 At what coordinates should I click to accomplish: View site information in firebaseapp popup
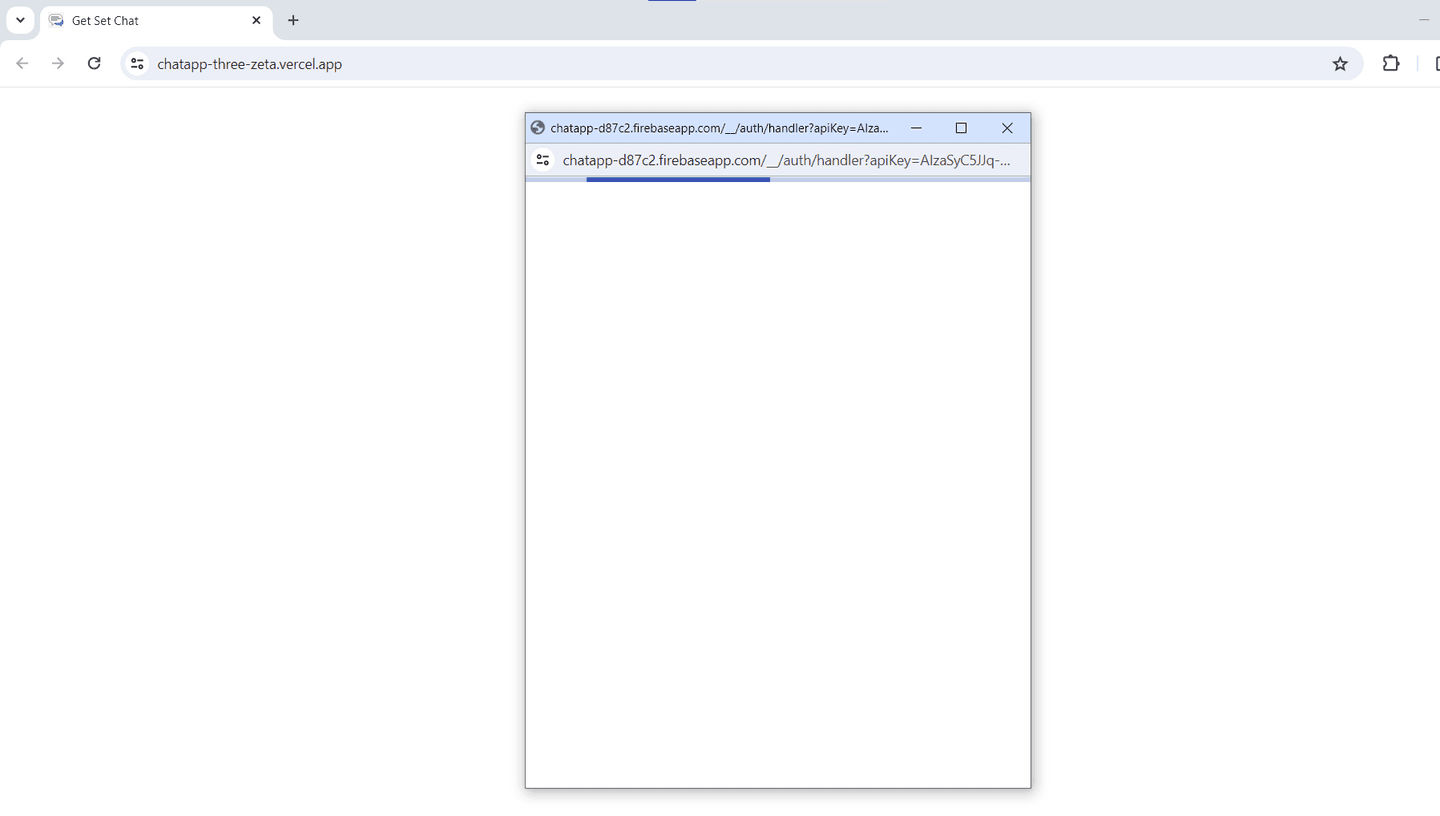coord(543,160)
